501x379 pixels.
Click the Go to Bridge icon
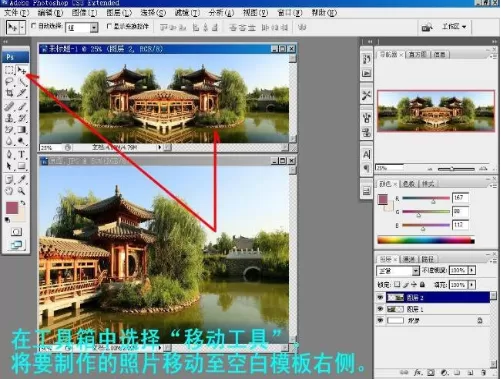pos(427,27)
